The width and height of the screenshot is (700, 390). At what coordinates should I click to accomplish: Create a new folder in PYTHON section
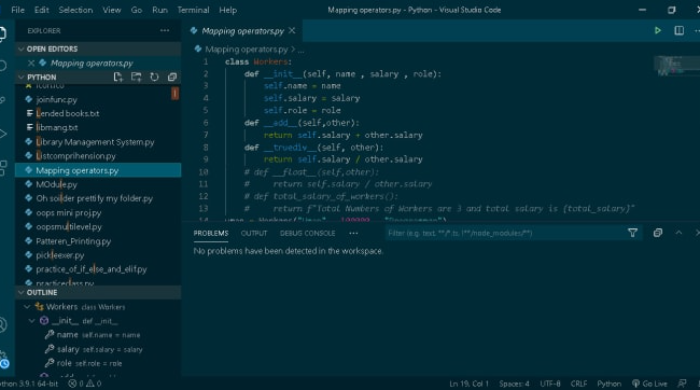pyautogui.click(x=136, y=77)
